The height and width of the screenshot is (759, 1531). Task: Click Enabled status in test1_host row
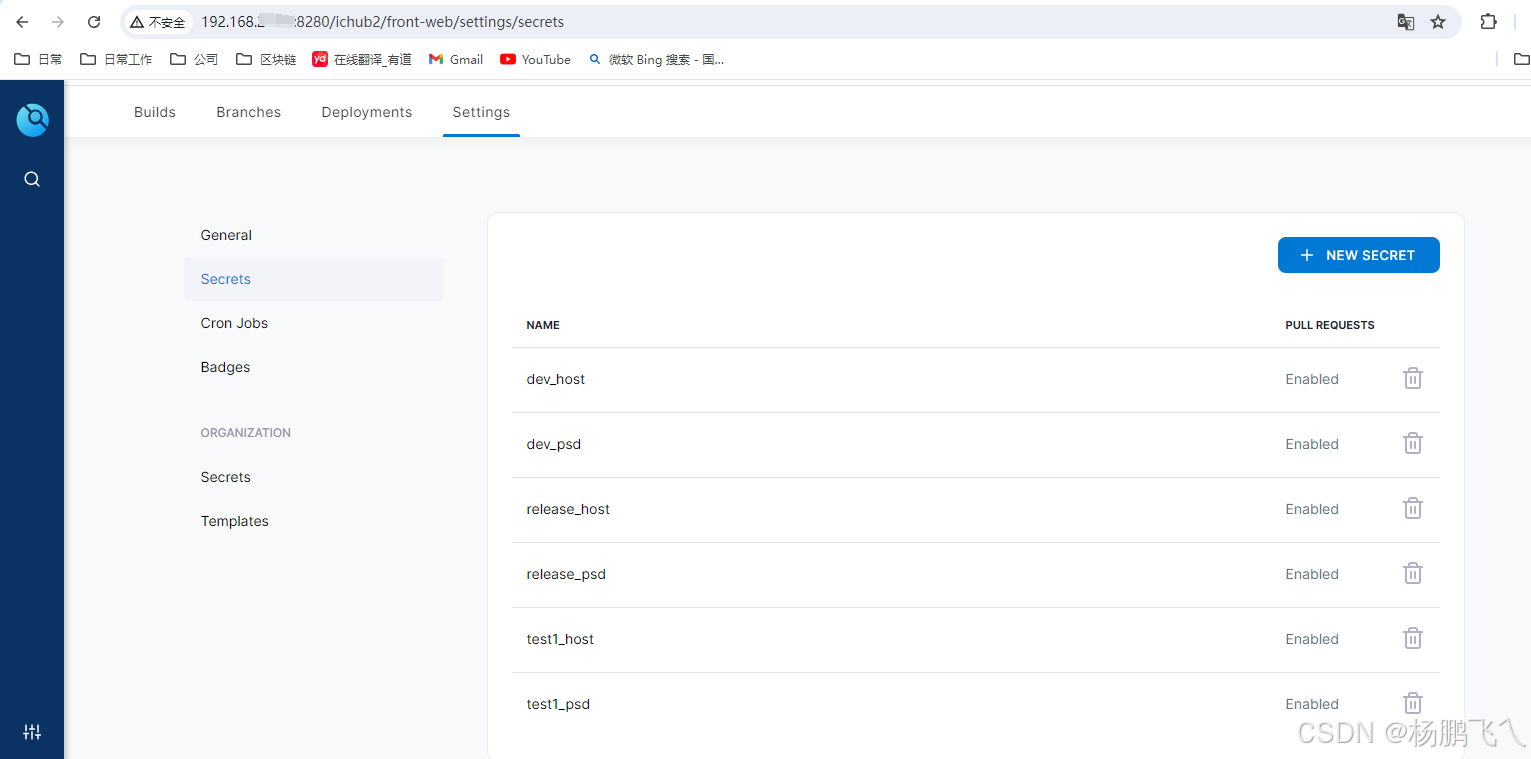click(x=1312, y=639)
